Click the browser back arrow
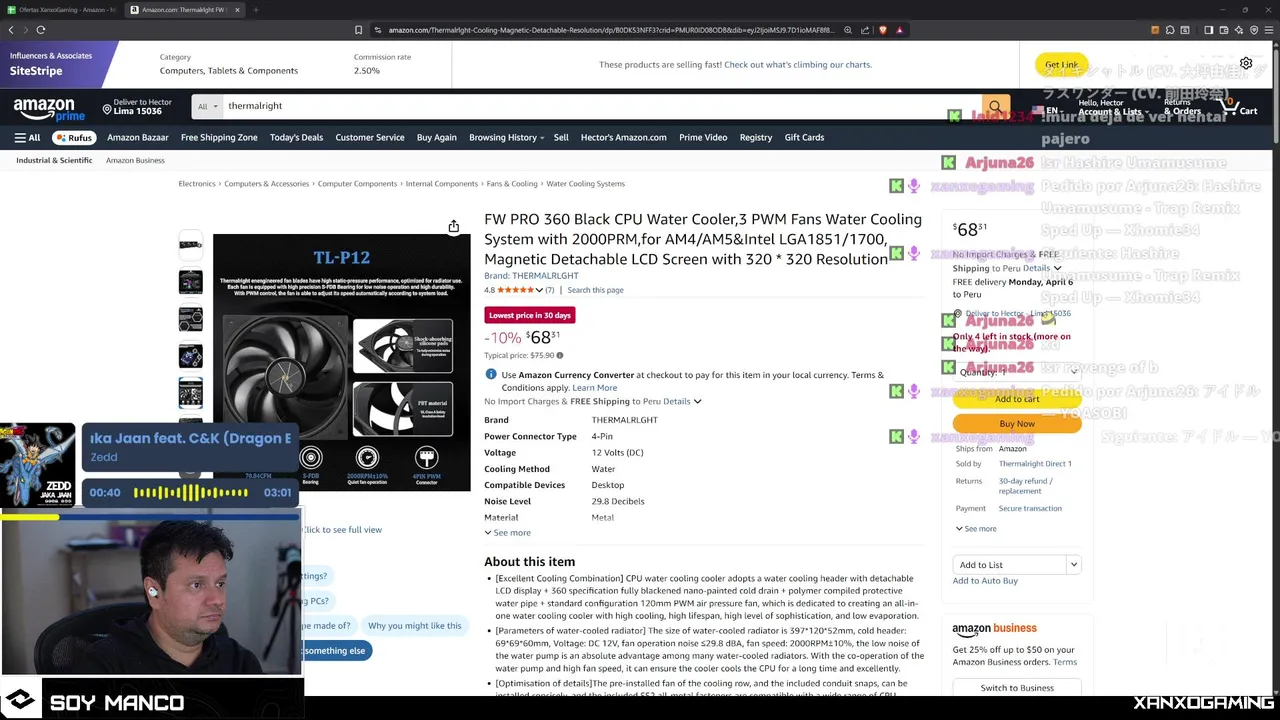This screenshot has width=1280, height=720. (x=11, y=30)
